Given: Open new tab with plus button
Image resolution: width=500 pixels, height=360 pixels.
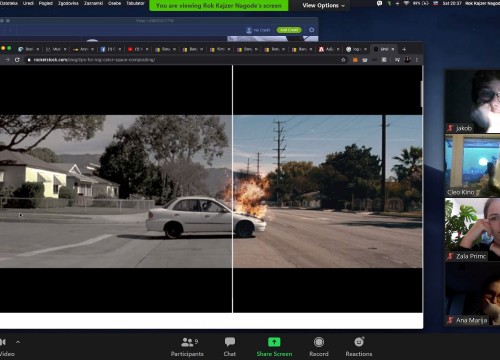Looking at the screenshot, I should pyautogui.click(x=404, y=49).
